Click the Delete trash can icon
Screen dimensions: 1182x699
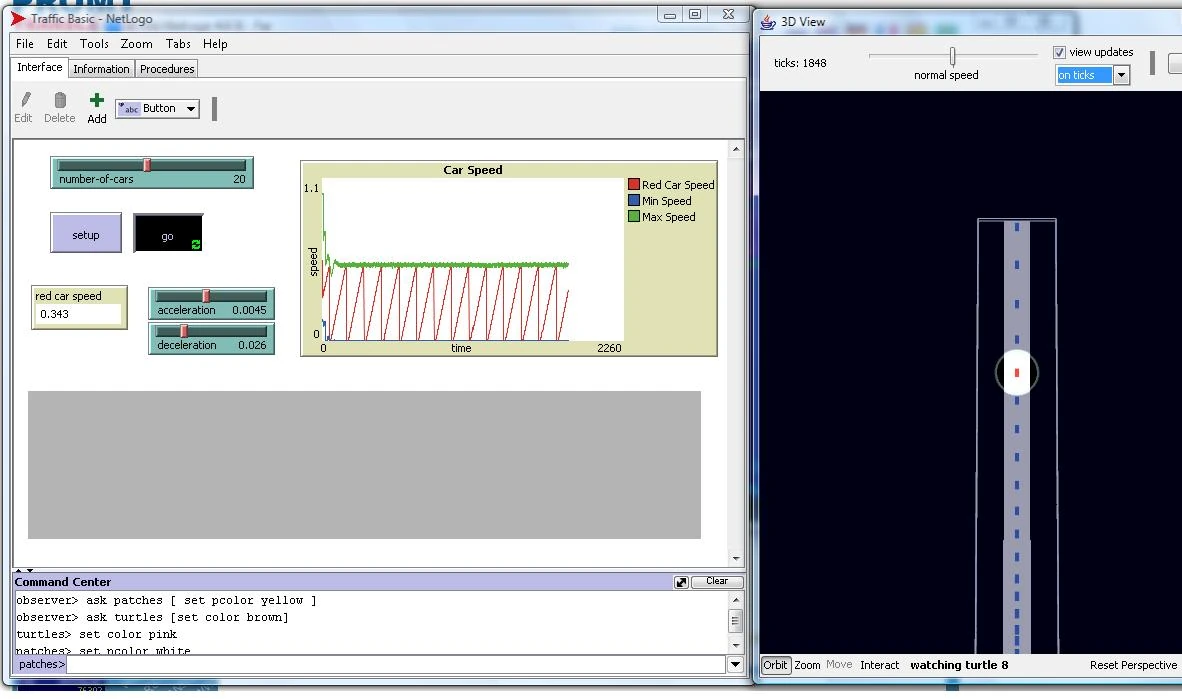click(x=60, y=100)
